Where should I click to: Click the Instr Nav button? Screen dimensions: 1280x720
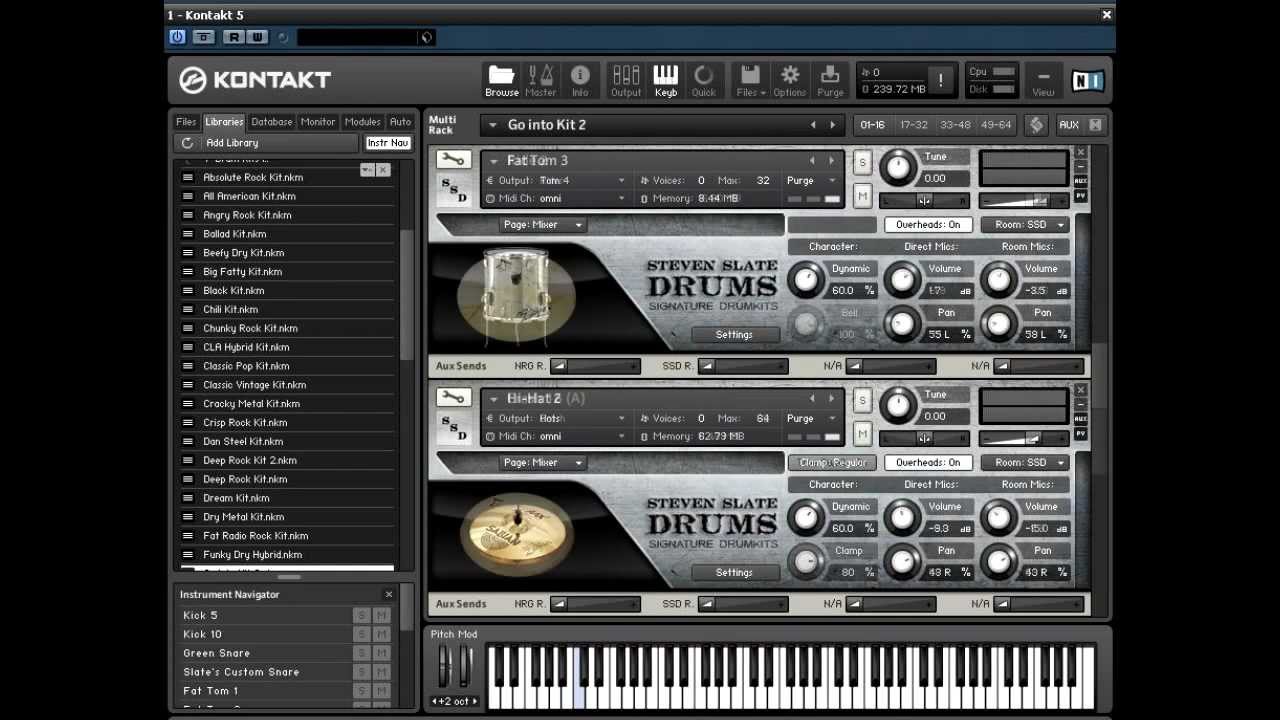[x=388, y=143]
